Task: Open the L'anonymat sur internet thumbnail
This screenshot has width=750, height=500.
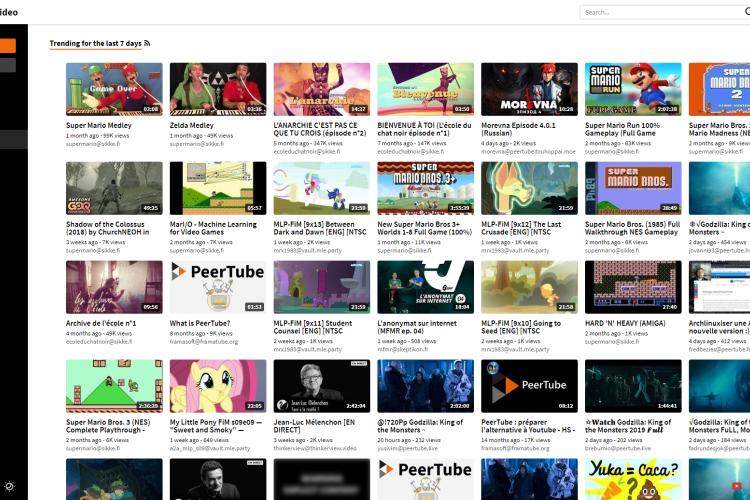Action: click(426, 287)
